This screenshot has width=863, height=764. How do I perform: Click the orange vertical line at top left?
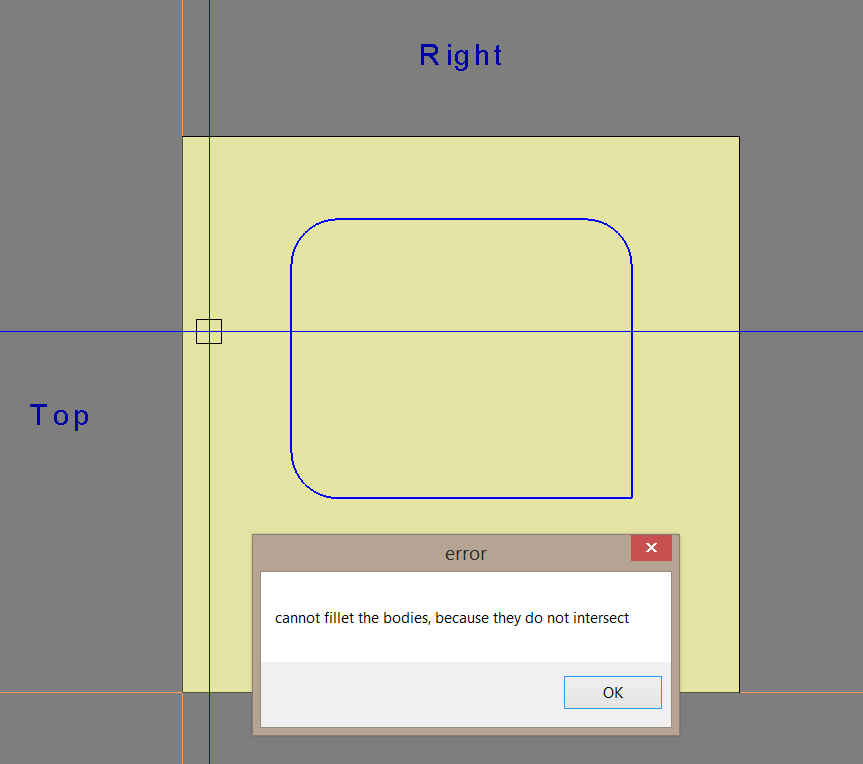coord(182,60)
